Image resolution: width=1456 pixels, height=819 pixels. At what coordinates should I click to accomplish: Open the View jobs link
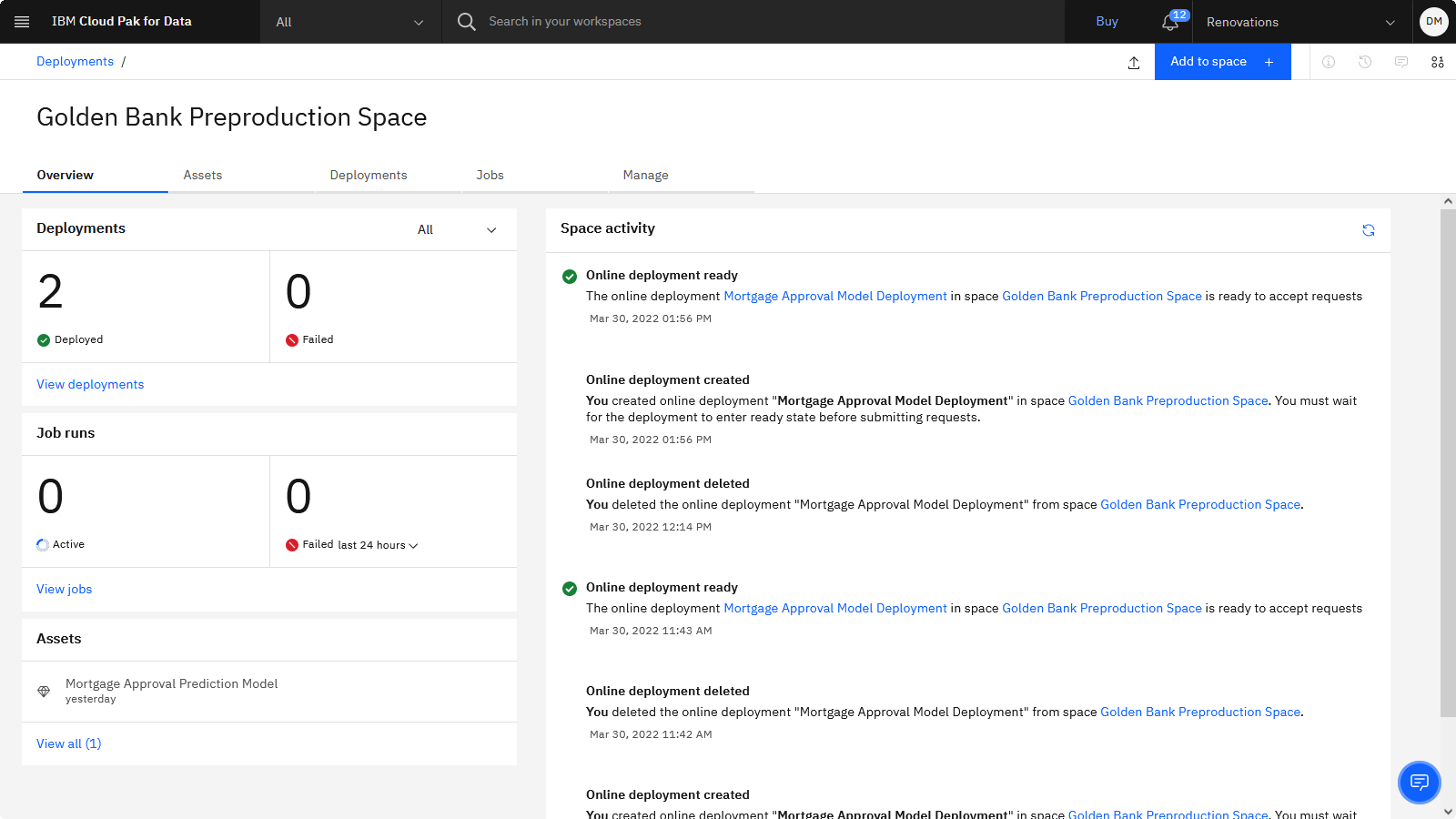(65, 590)
